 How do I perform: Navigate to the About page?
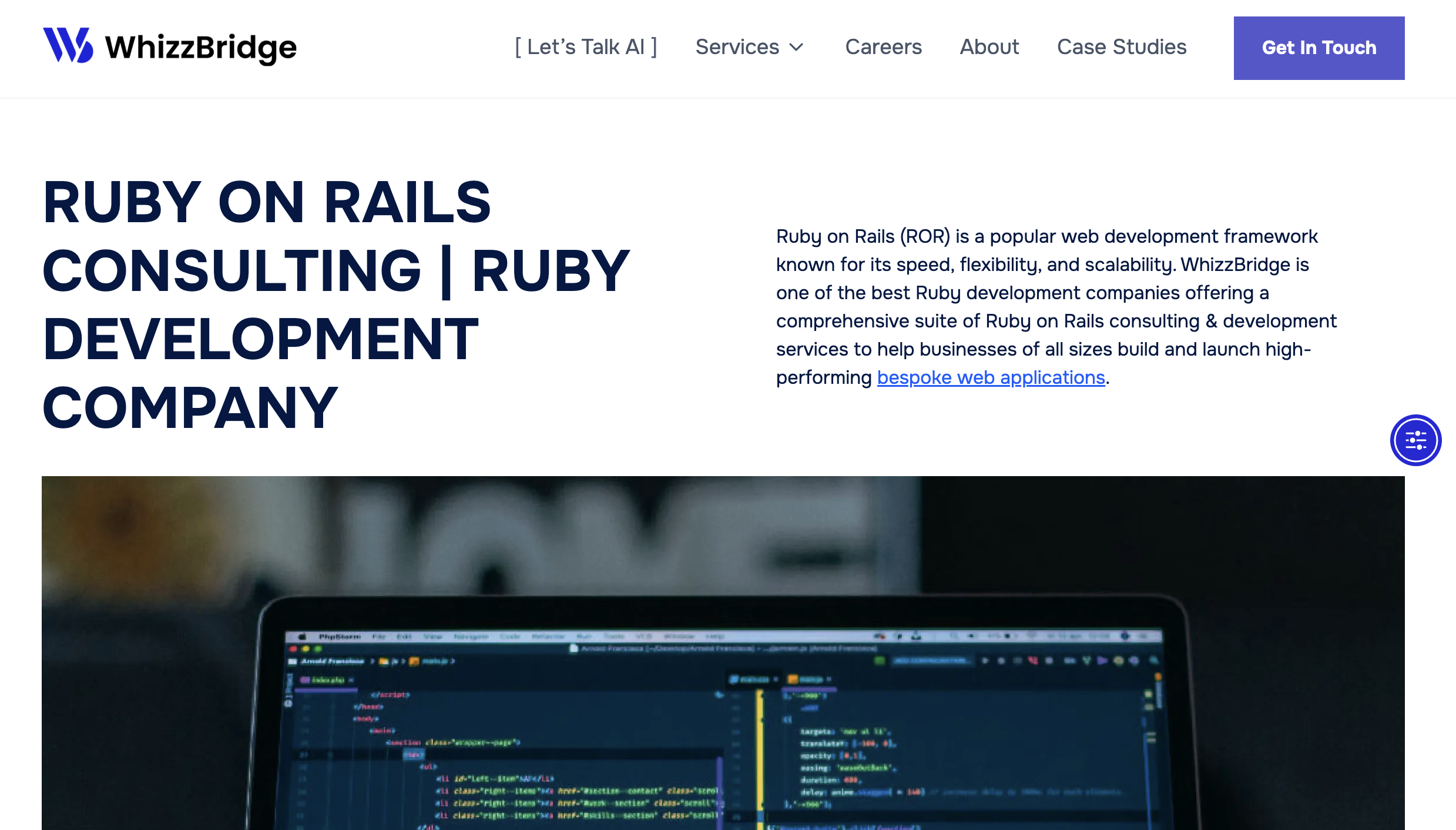[x=989, y=47]
